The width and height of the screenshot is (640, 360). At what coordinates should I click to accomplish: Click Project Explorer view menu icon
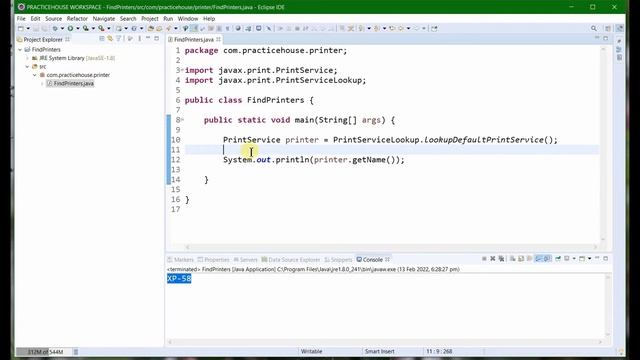point(140,39)
